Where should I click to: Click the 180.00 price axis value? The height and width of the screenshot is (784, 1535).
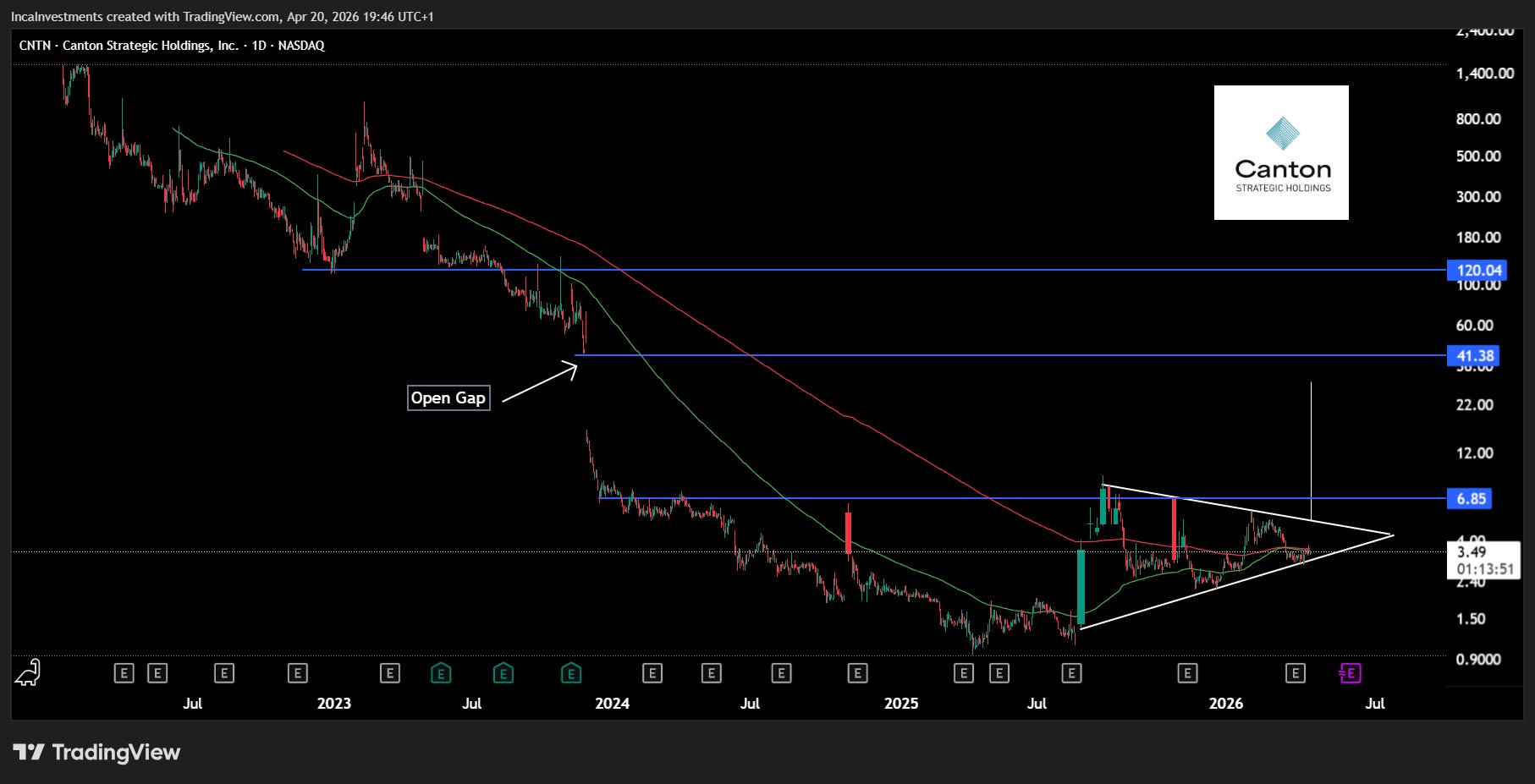(x=1478, y=238)
